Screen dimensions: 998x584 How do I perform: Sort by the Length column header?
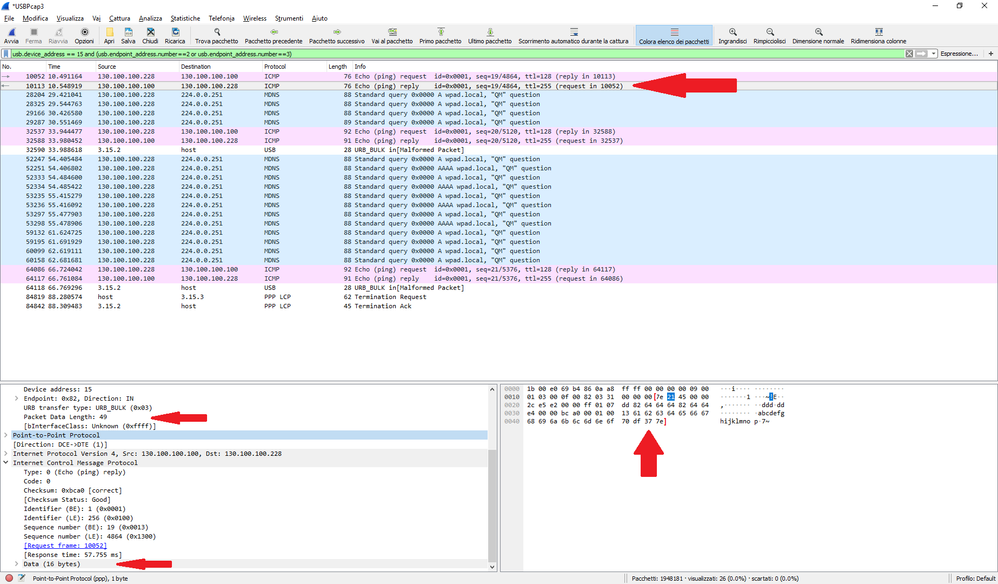tap(337, 66)
